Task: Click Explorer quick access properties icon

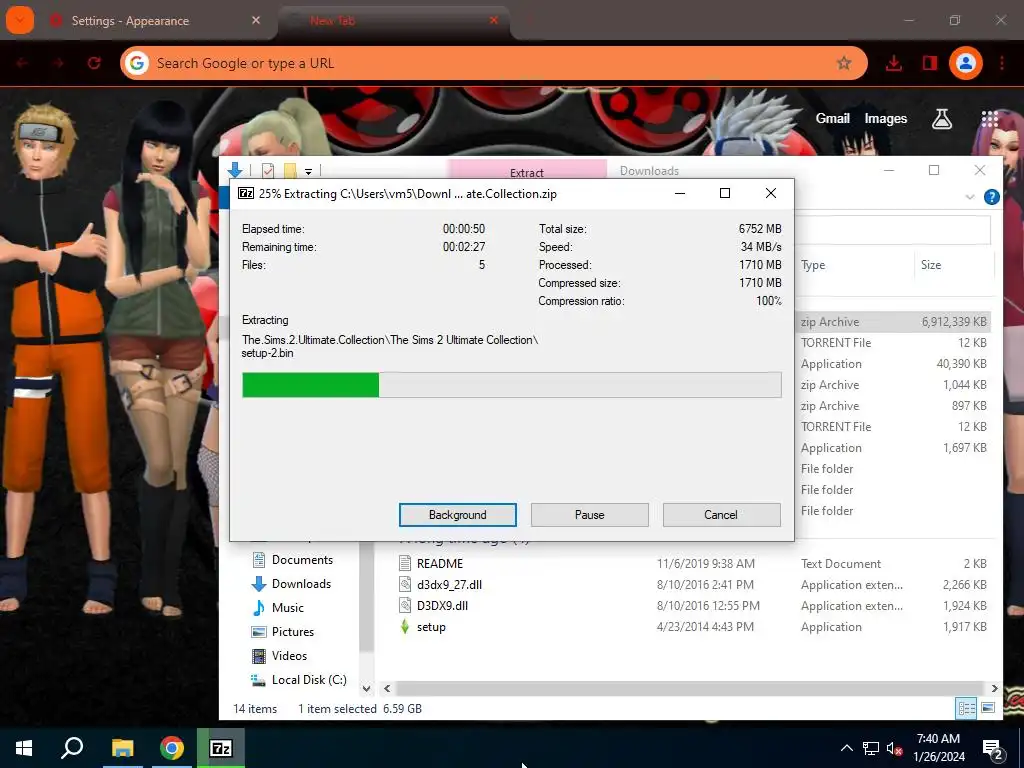Action: pyautogui.click(x=268, y=171)
